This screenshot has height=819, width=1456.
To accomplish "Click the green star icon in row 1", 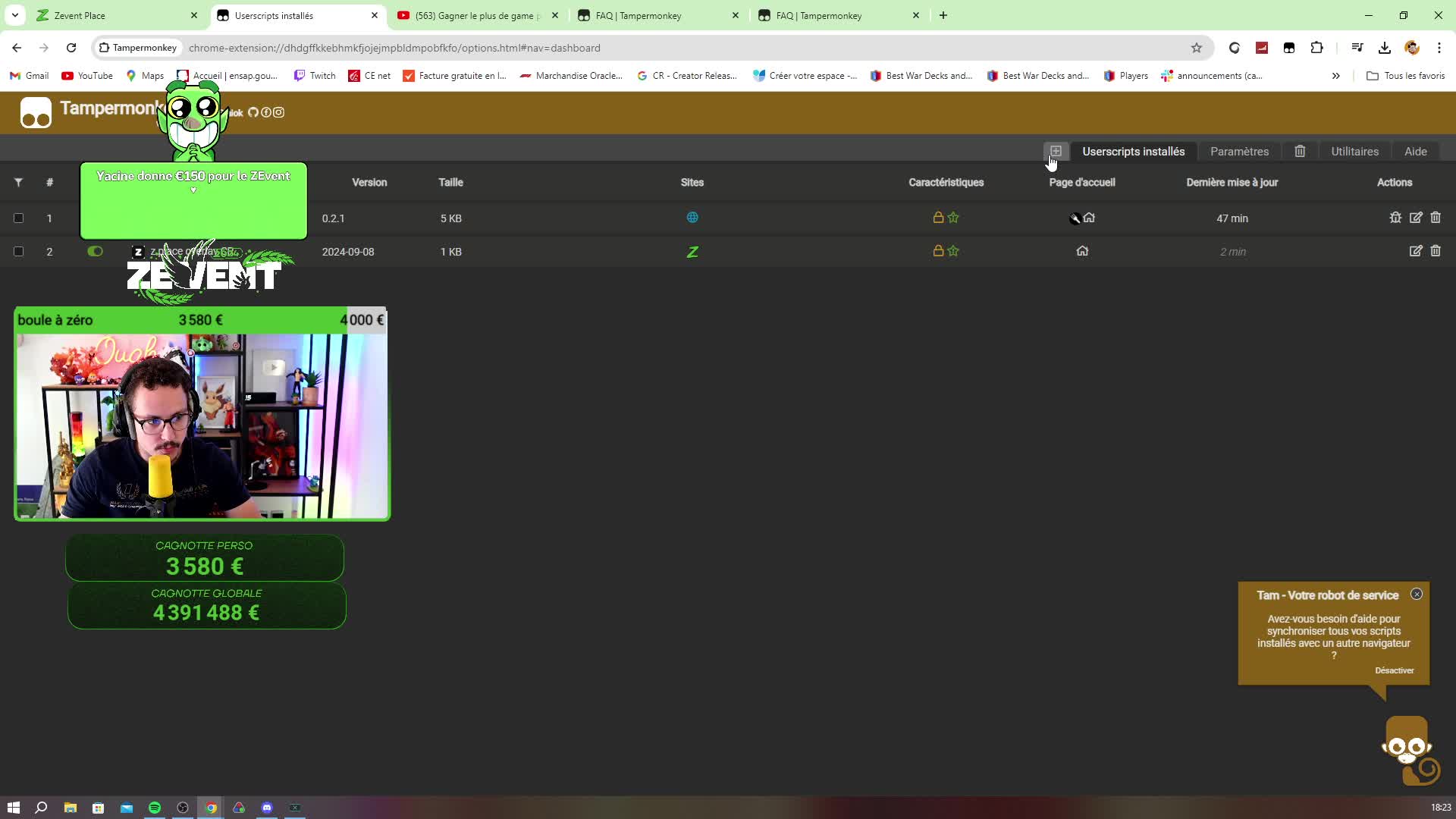I will (953, 218).
